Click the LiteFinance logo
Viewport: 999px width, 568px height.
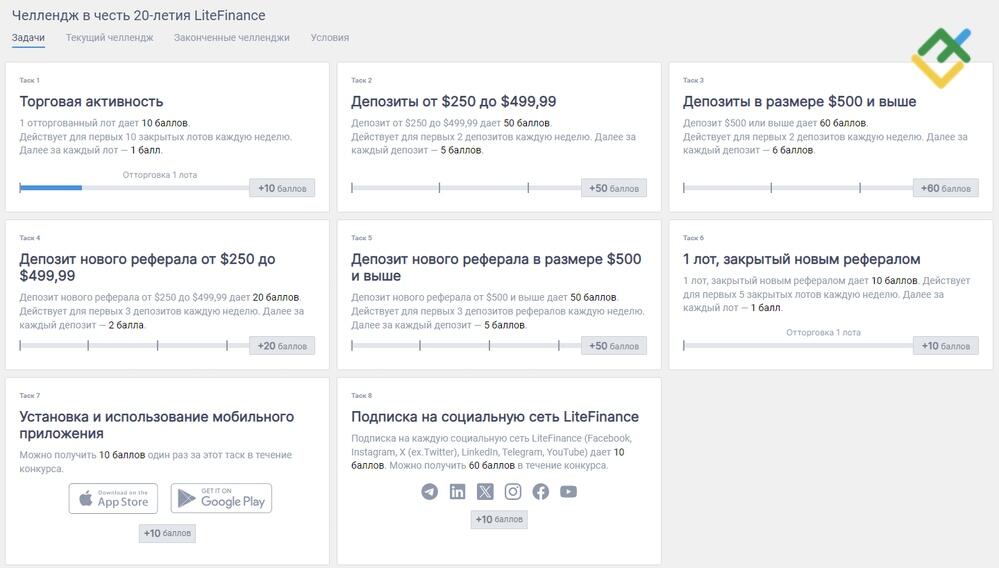point(942,57)
